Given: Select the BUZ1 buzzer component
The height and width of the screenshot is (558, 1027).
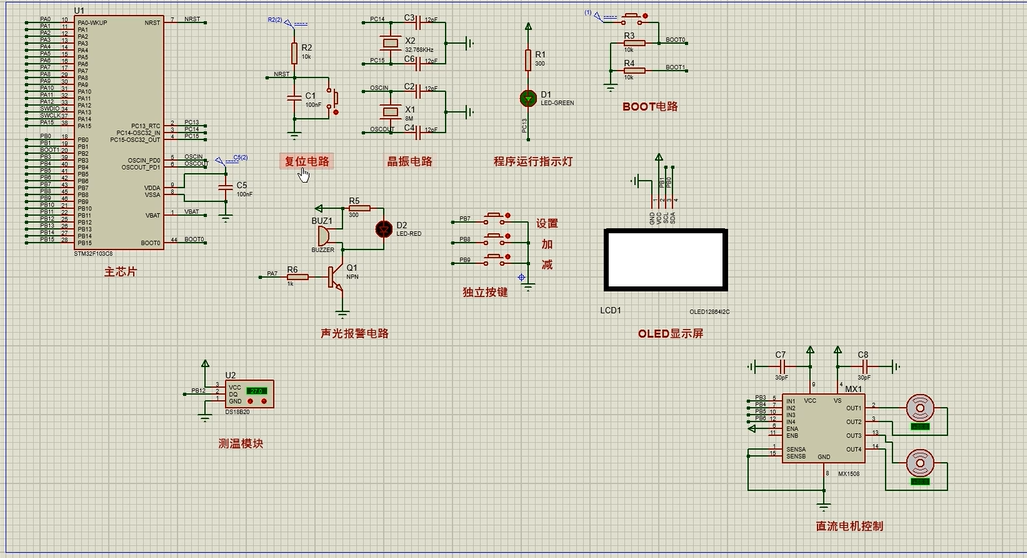Looking at the screenshot, I should 324,236.
